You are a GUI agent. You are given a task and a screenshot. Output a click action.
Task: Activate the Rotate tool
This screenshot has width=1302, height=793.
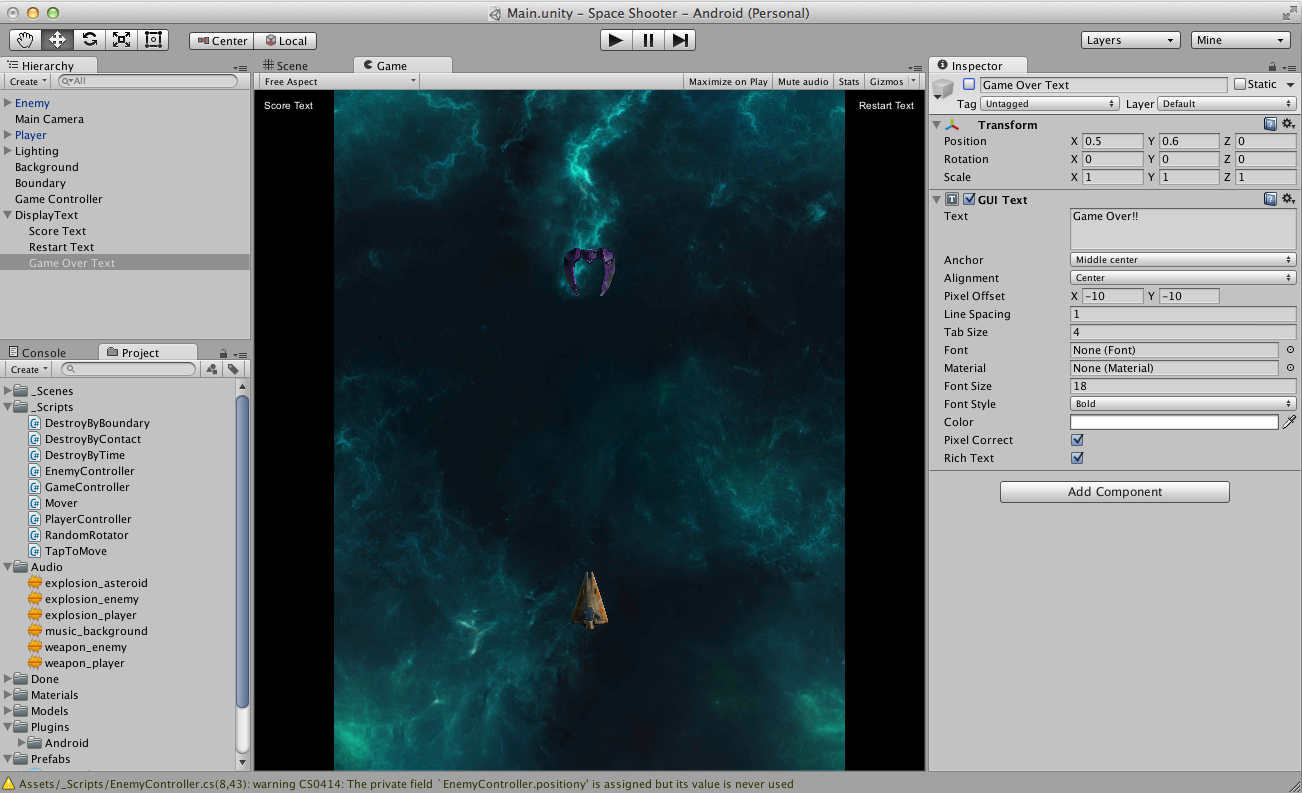pyautogui.click(x=89, y=40)
